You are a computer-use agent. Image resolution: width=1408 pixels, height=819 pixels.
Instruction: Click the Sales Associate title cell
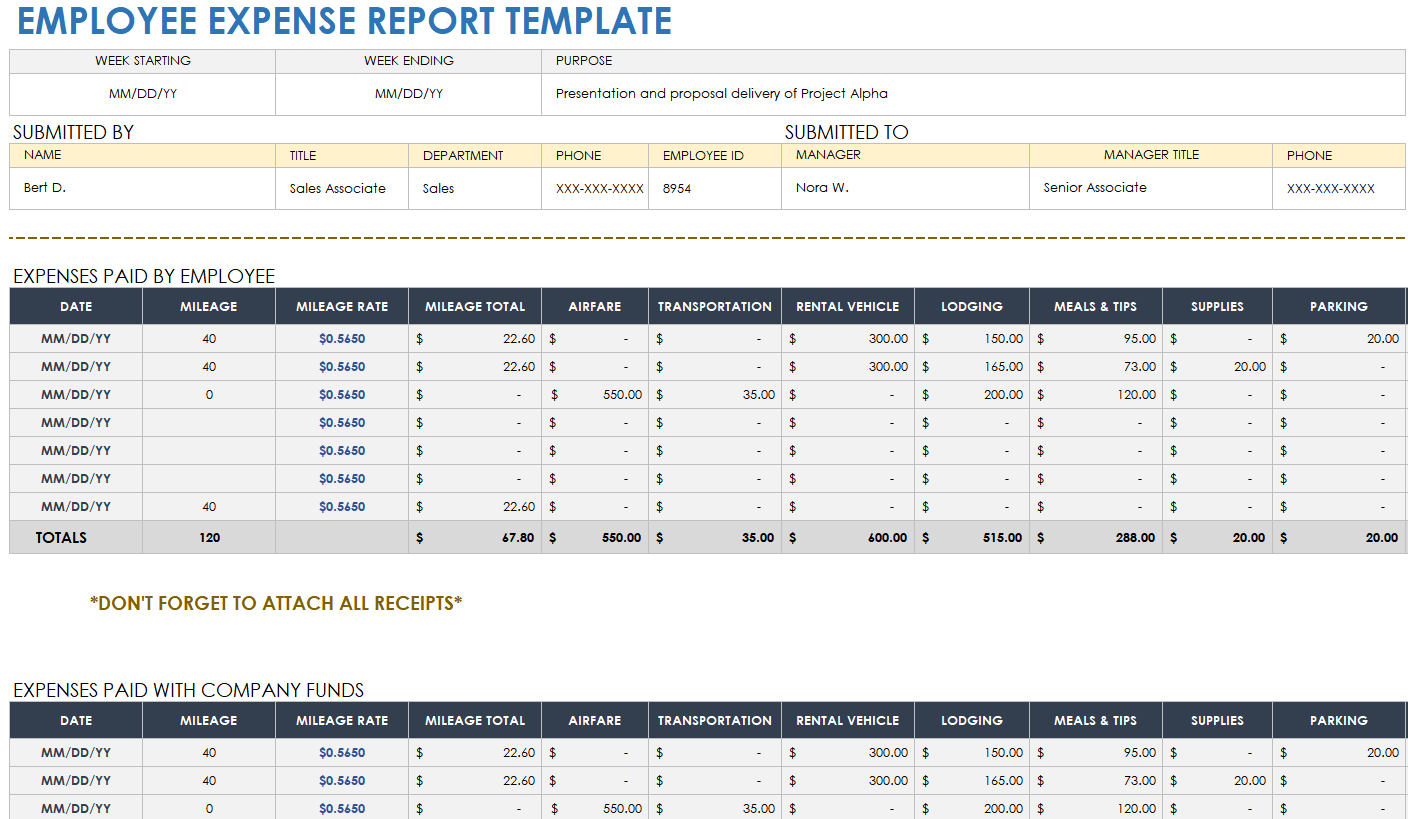coord(338,189)
